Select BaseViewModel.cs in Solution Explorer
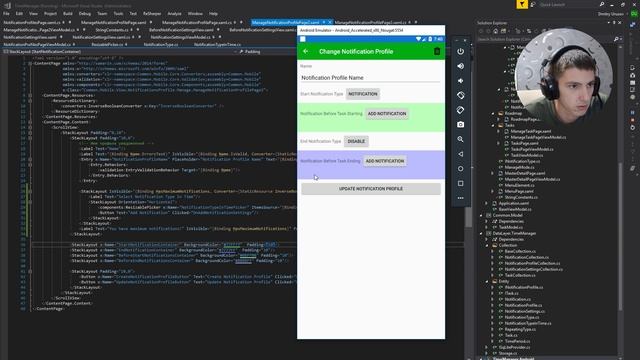 515,209
